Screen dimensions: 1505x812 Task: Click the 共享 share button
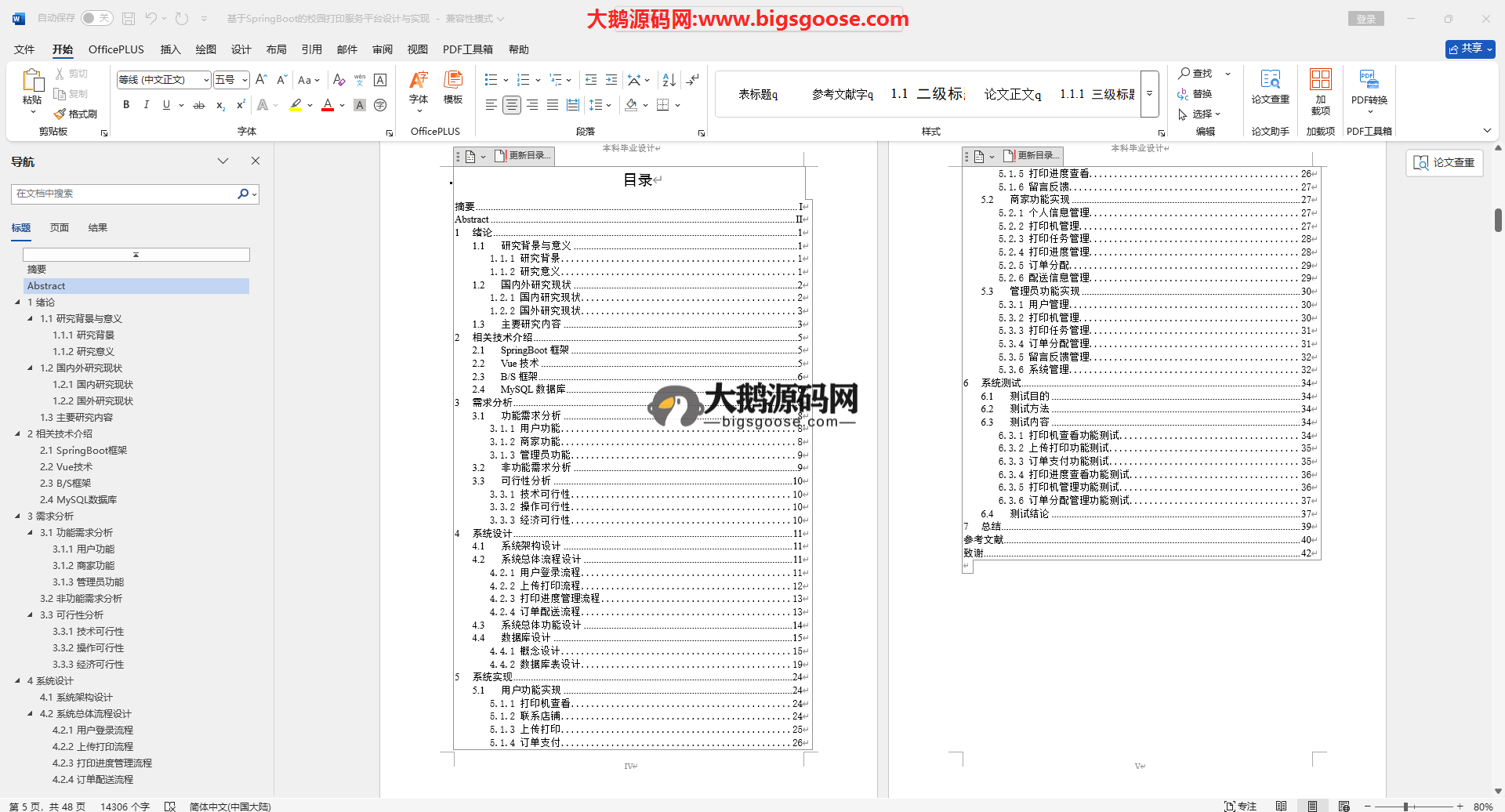(1470, 49)
